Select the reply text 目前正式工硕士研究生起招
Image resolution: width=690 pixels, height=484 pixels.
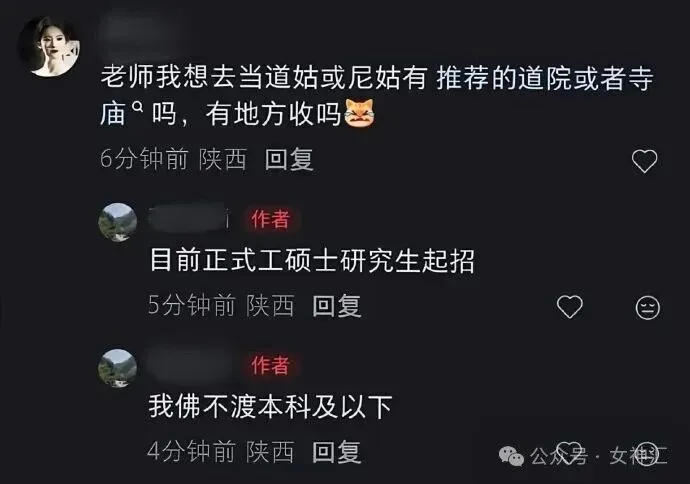[312, 260]
